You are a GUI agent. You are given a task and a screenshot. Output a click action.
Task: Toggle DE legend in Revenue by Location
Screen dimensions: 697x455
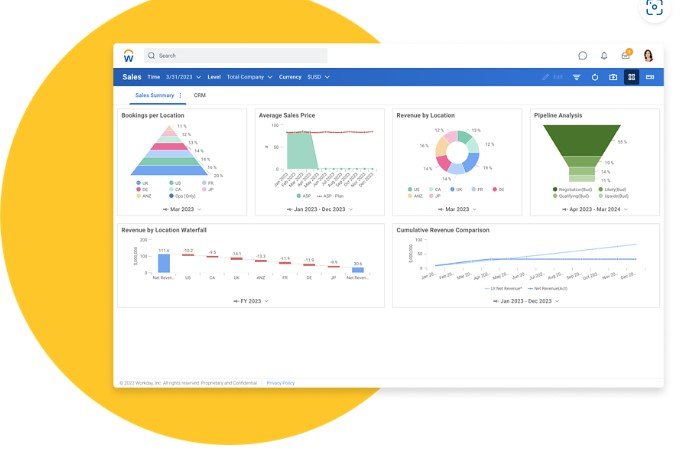click(498, 189)
